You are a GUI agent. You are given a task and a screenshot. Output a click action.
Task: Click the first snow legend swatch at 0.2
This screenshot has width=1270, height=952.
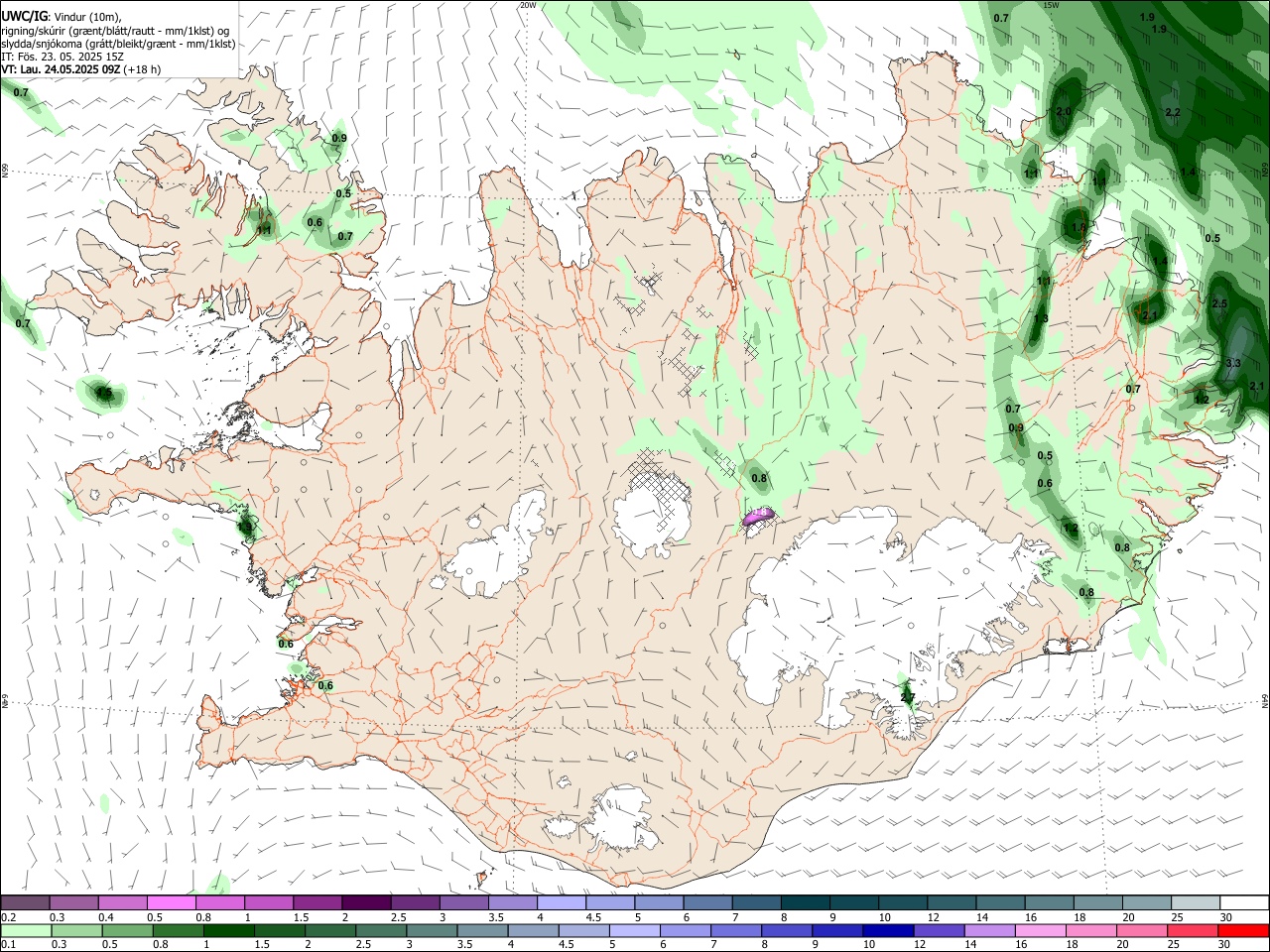(25, 903)
